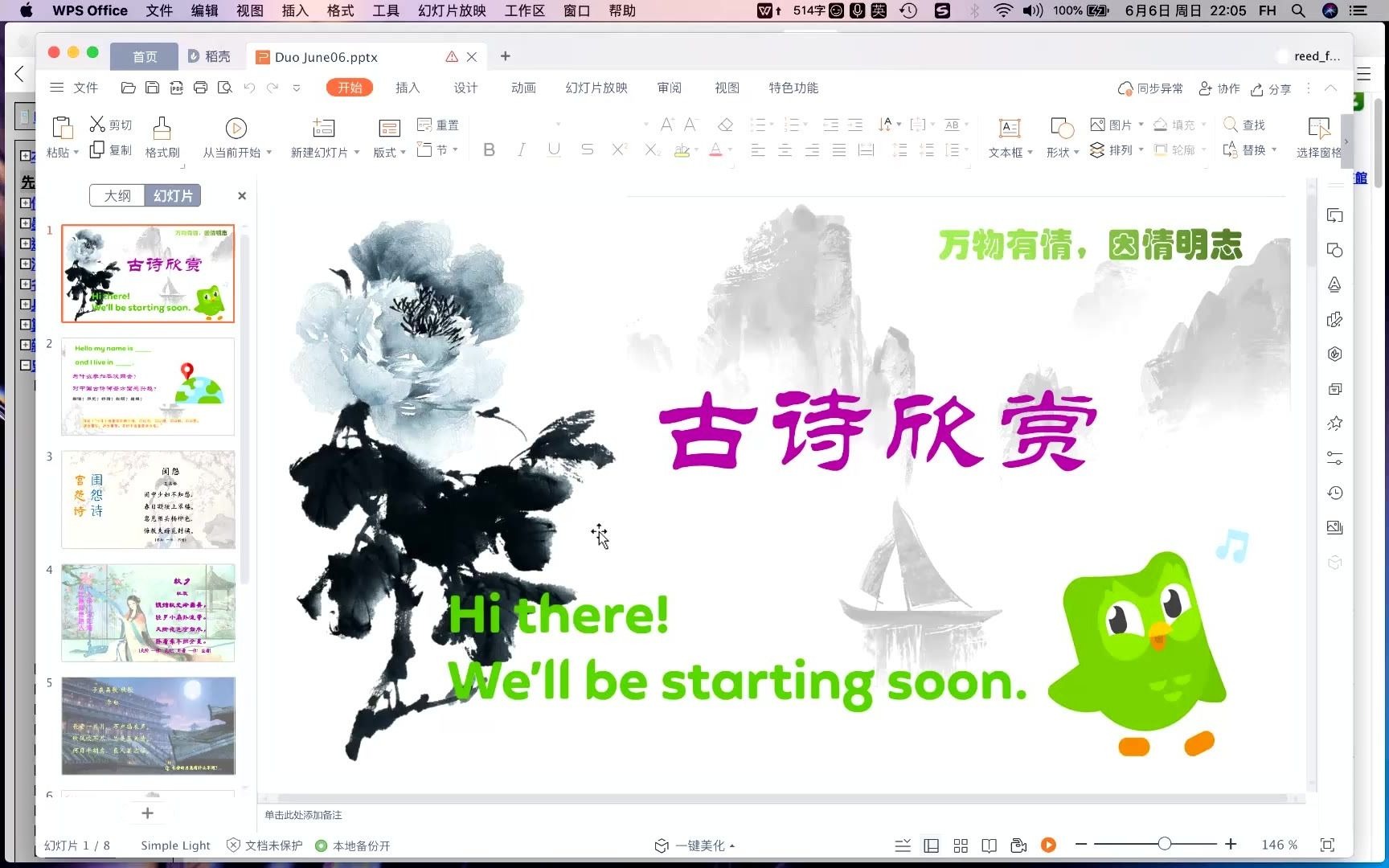This screenshot has width=1389, height=868.
Task: Click the orange play slideshow button
Action: (x=1048, y=845)
